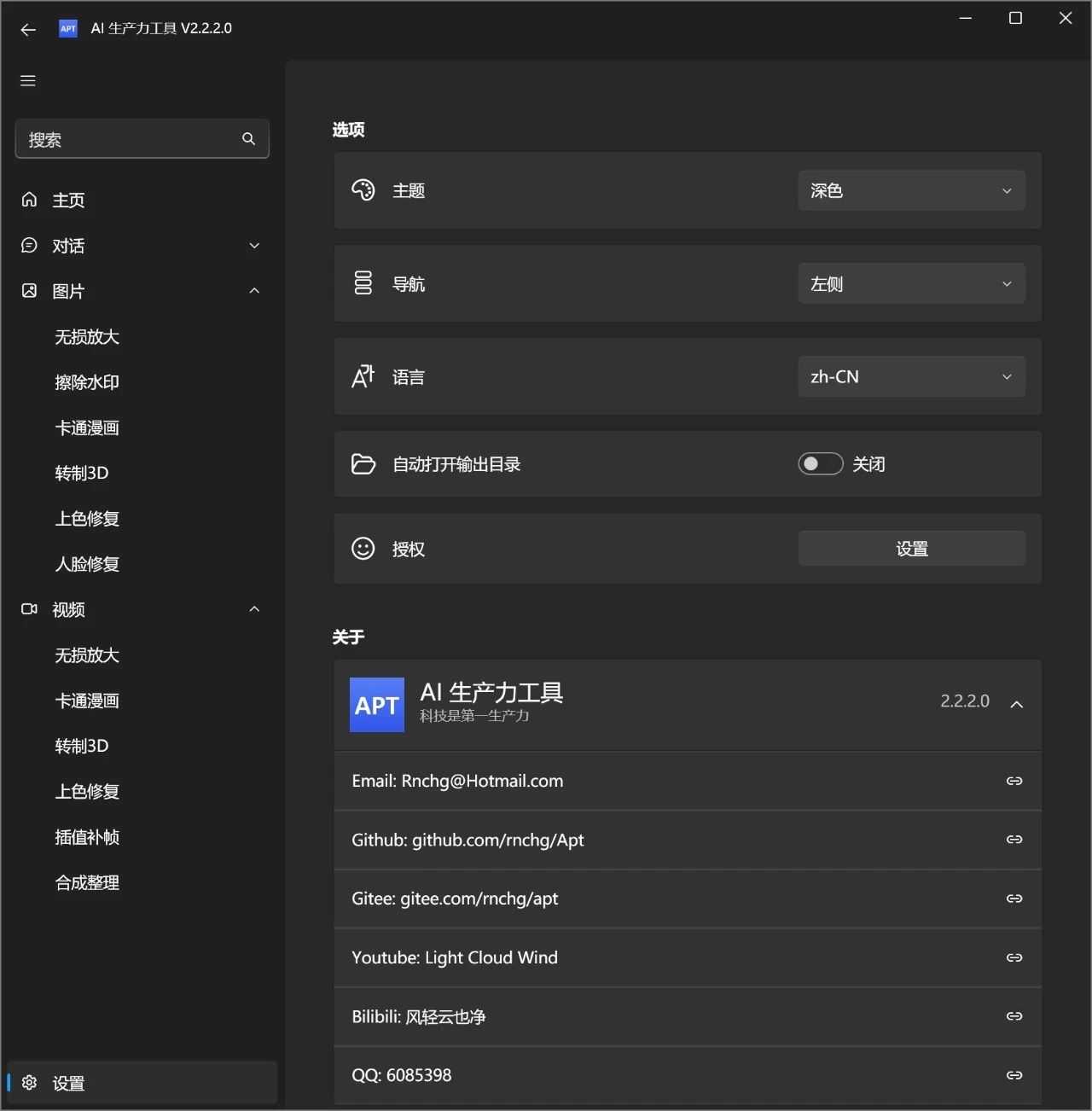Open 上色修复 under 视频
This screenshot has width=1092, height=1111.
tap(87, 792)
